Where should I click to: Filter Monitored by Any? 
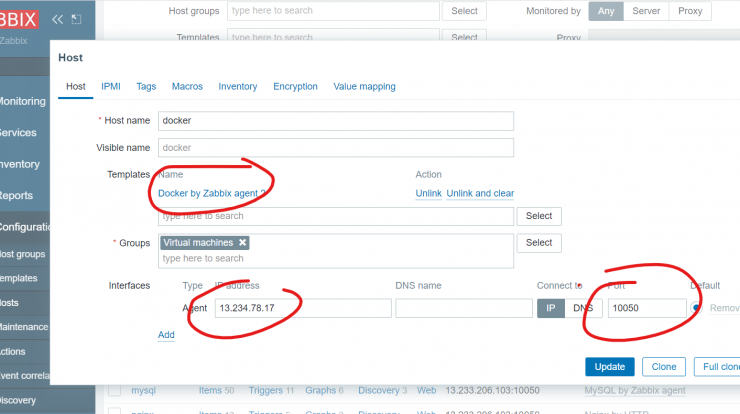606,11
